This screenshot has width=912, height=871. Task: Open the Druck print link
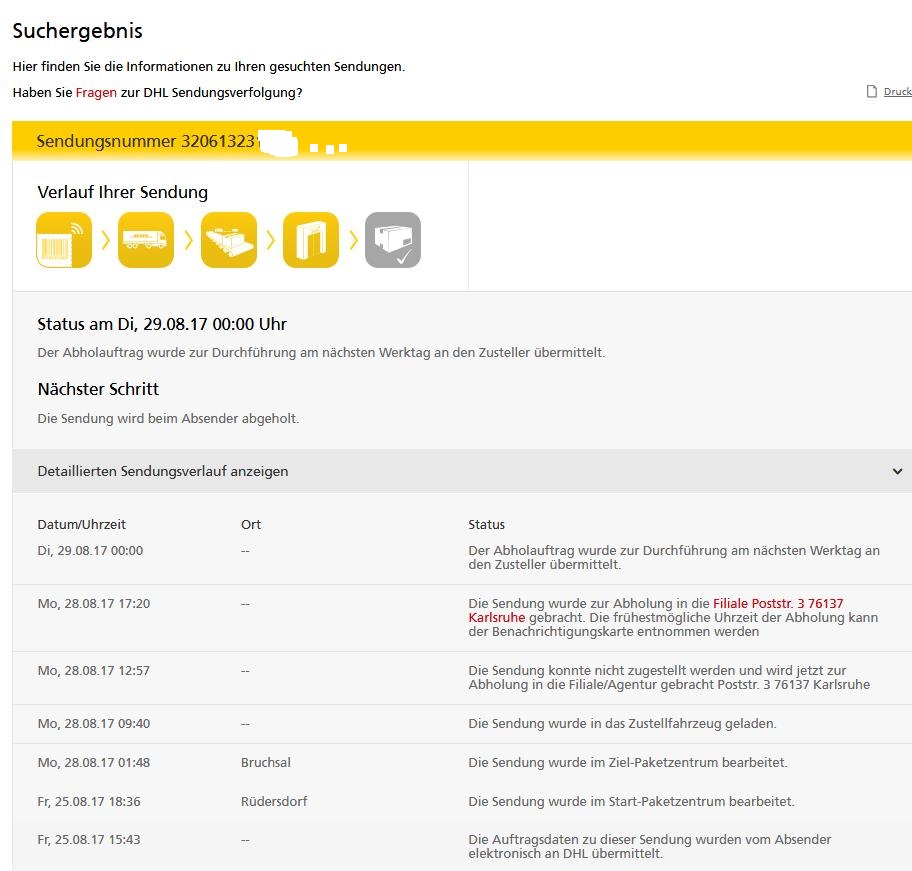(x=897, y=91)
